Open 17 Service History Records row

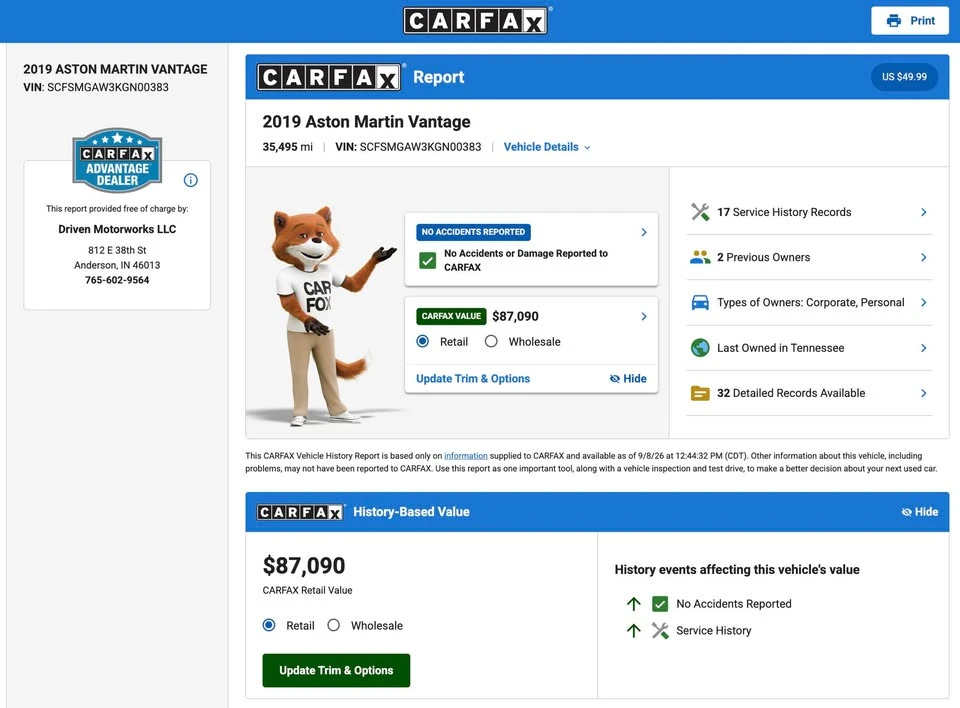click(x=809, y=212)
